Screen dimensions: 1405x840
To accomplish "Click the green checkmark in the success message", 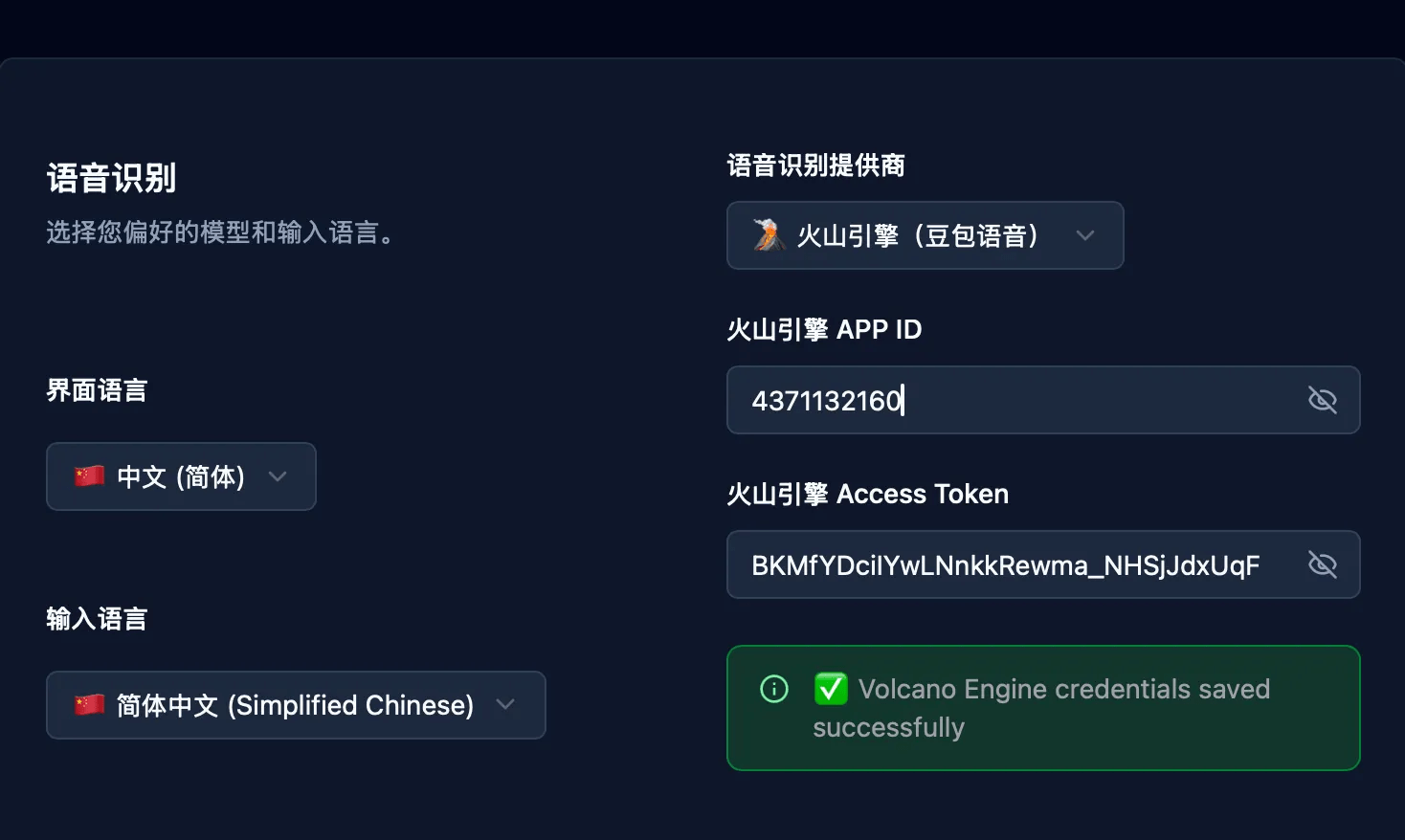I will click(x=831, y=689).
